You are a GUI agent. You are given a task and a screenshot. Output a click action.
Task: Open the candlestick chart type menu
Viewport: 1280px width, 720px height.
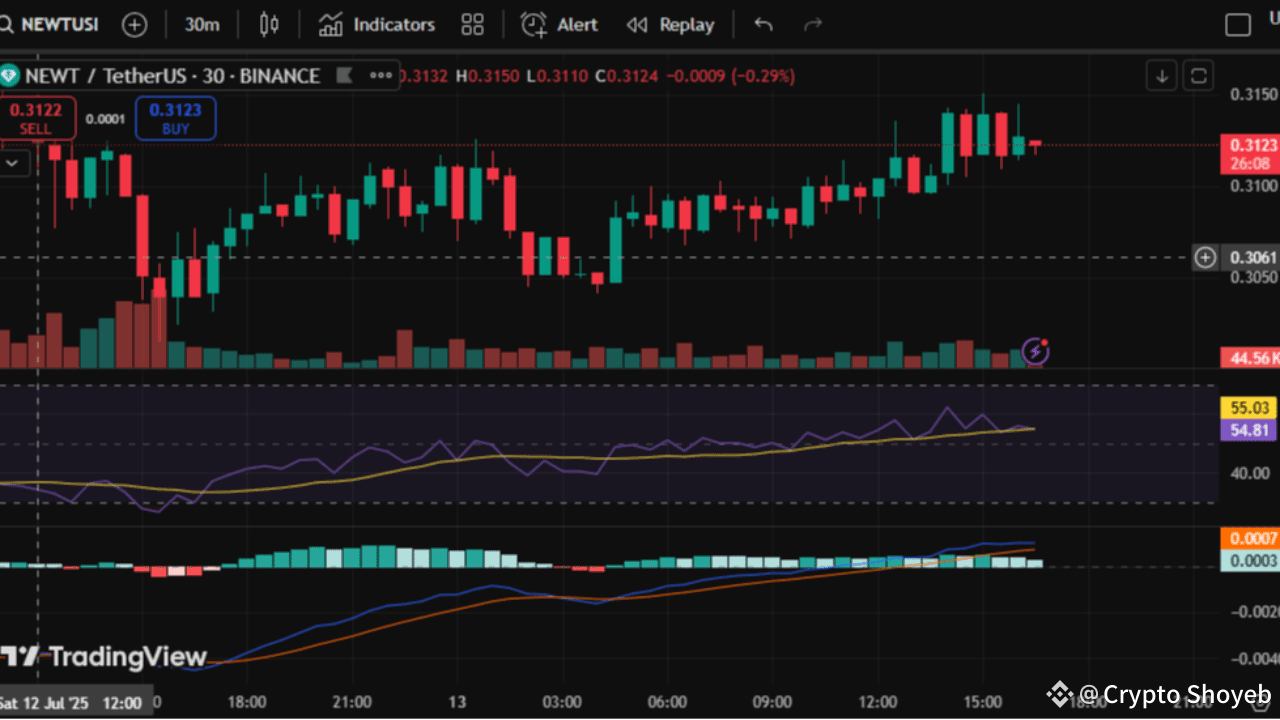click(x=269, y=24)
